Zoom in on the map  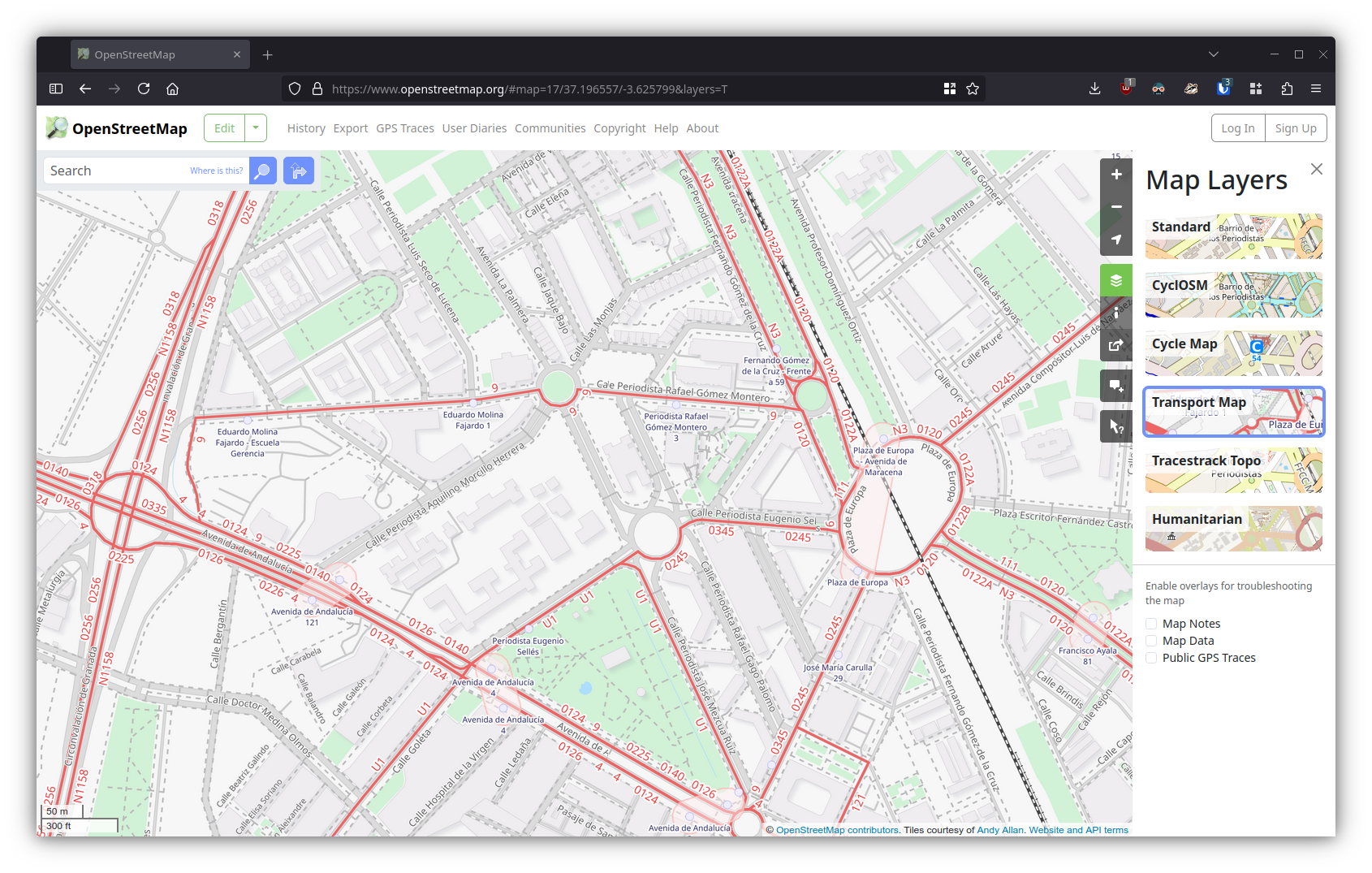[1116, 175]
